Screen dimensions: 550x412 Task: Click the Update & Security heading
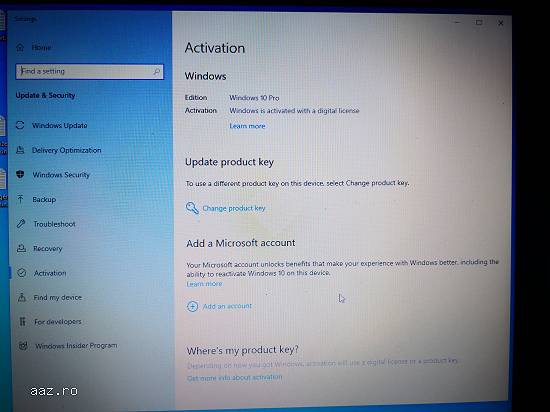point(45,95)
